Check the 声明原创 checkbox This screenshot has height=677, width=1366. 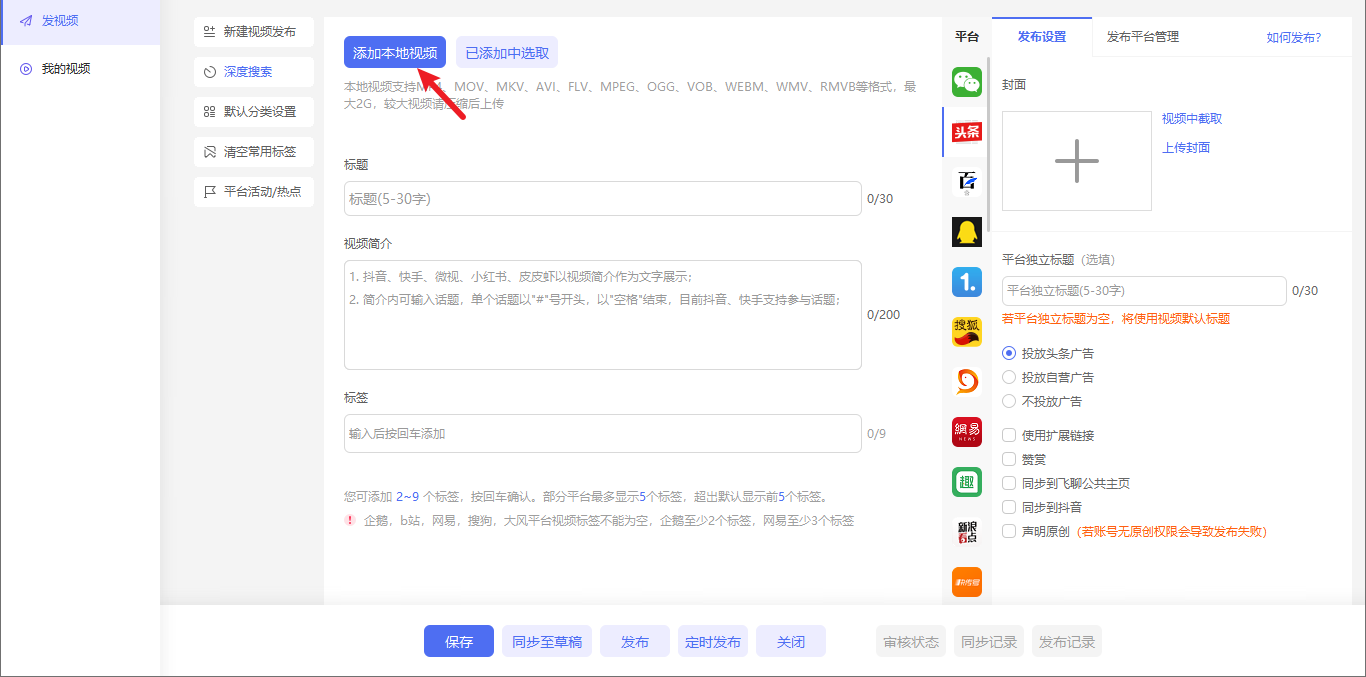pos(1009,532)
